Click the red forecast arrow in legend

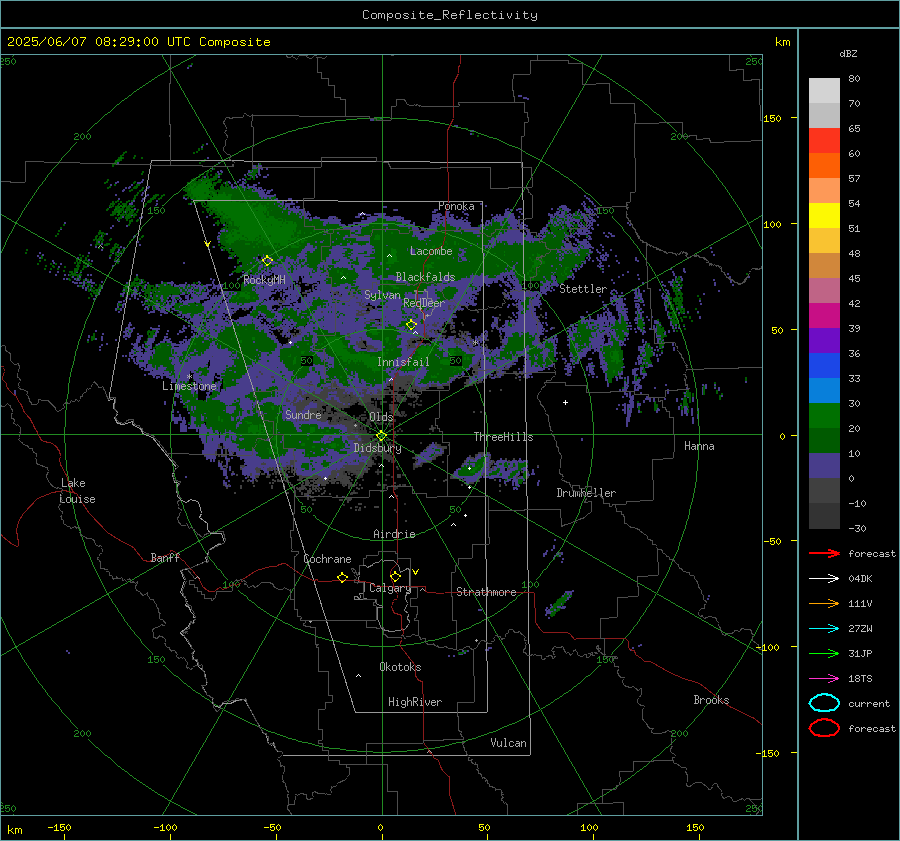click(x=824, y=553)
